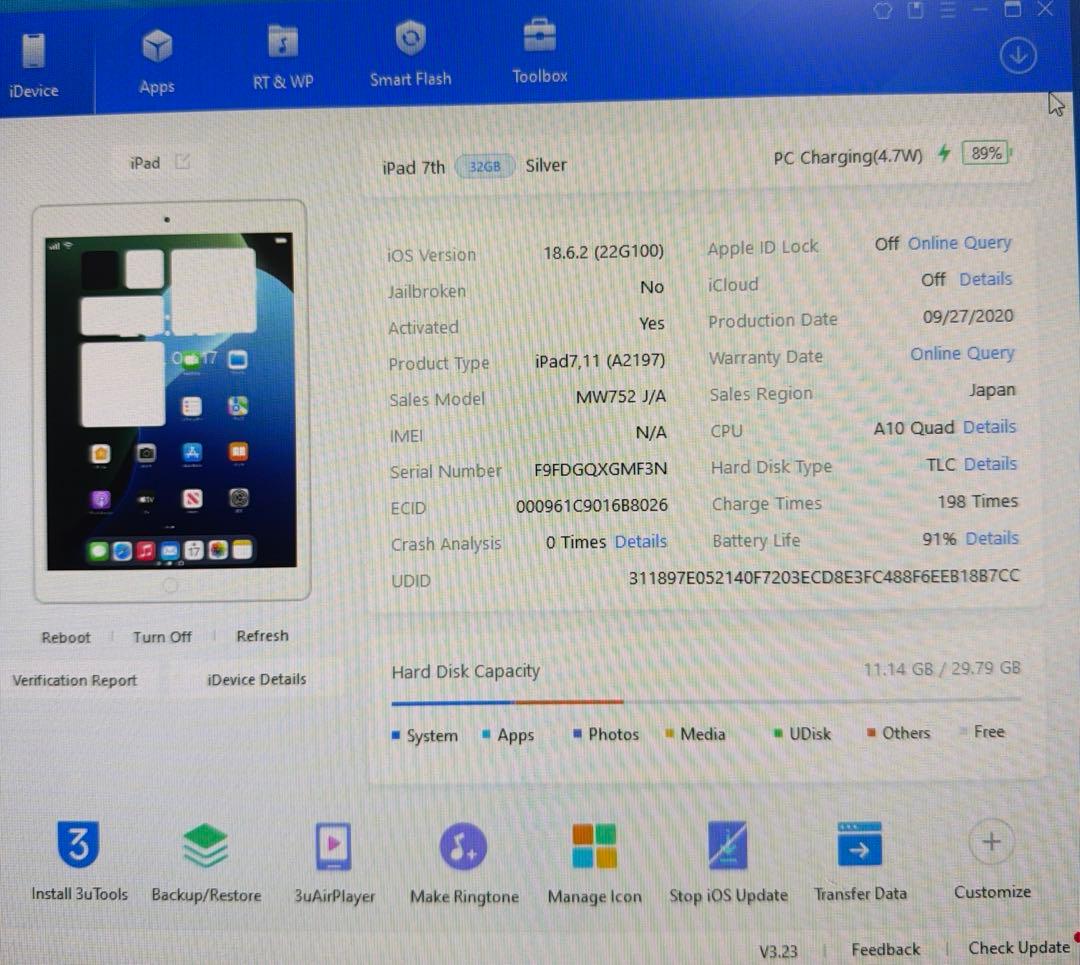Screen dimensions: 1080x965
Task: Click the iPad screen thumbnail preview
Action: (168, 400)
